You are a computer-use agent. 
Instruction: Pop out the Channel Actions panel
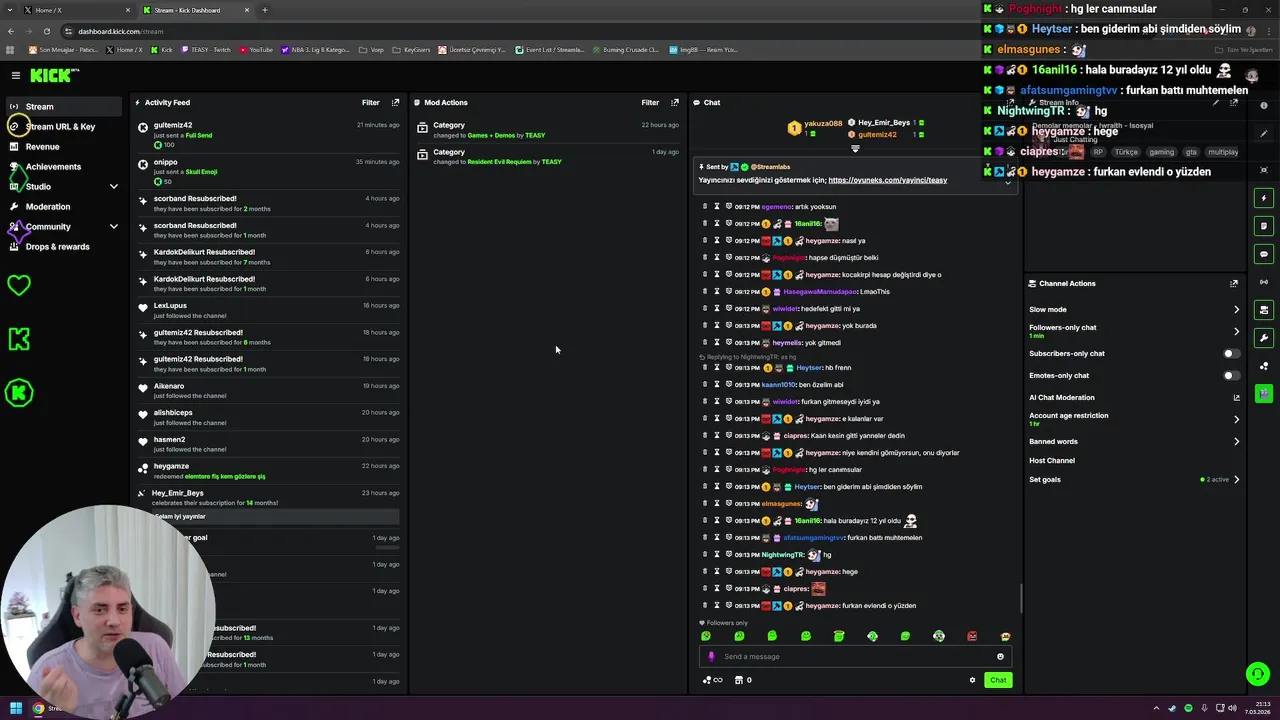tap(1234, 283)
